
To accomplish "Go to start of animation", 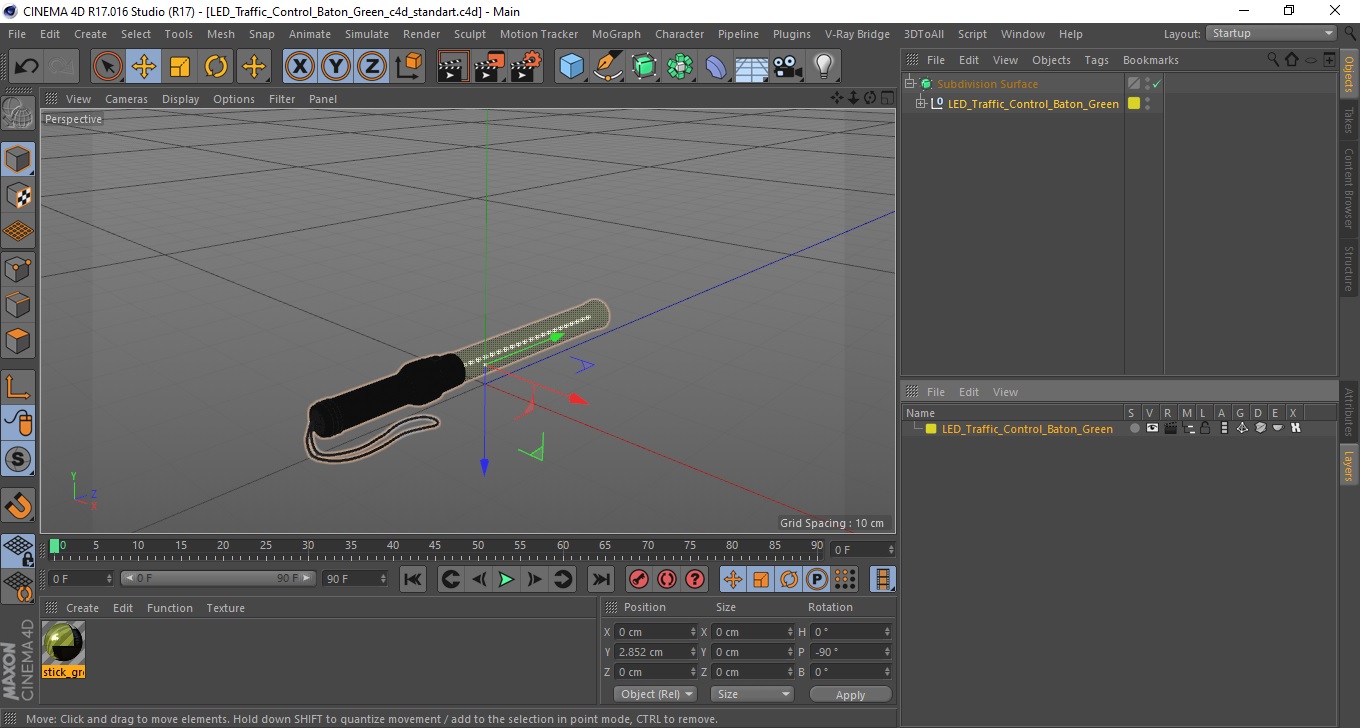I will tap(413, 579).
